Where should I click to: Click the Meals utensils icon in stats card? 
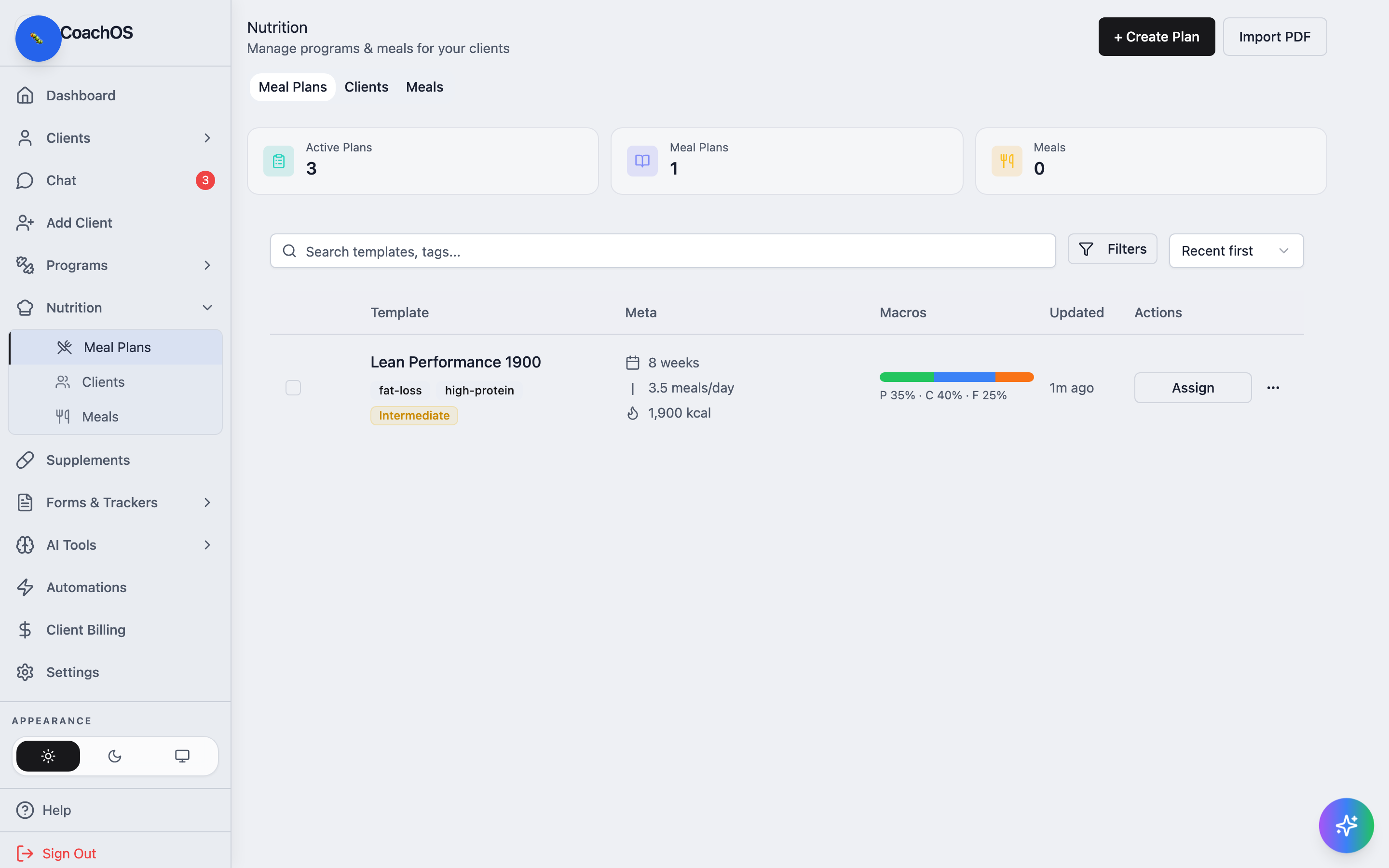tap(1007, 161)
